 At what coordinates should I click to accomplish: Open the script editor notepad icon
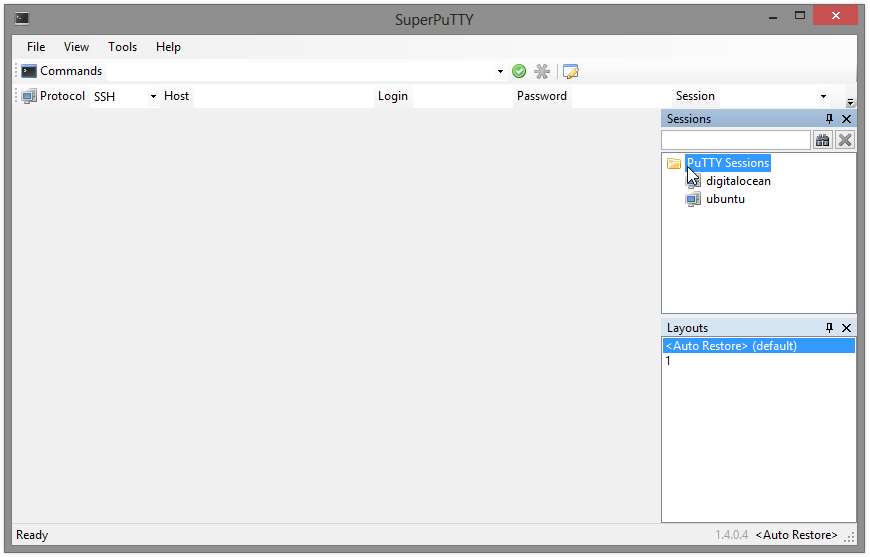pyautogui.click(x=570, y=71)
